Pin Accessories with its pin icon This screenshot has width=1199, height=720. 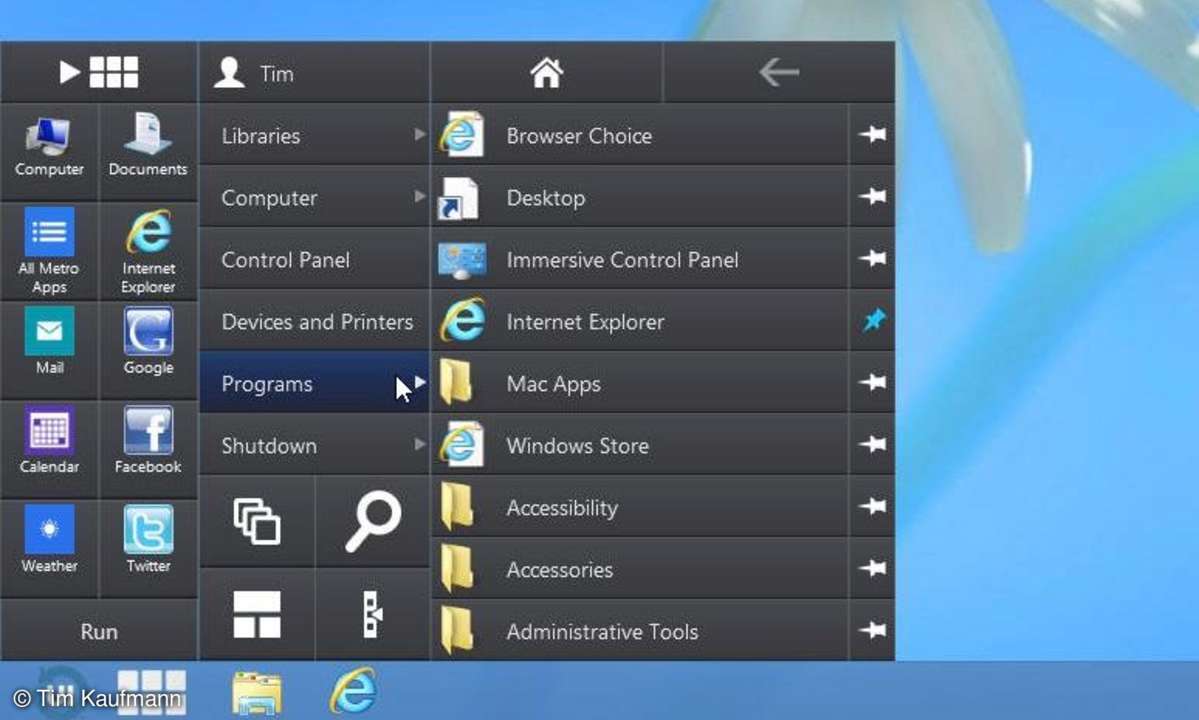(x=872, y=569)
